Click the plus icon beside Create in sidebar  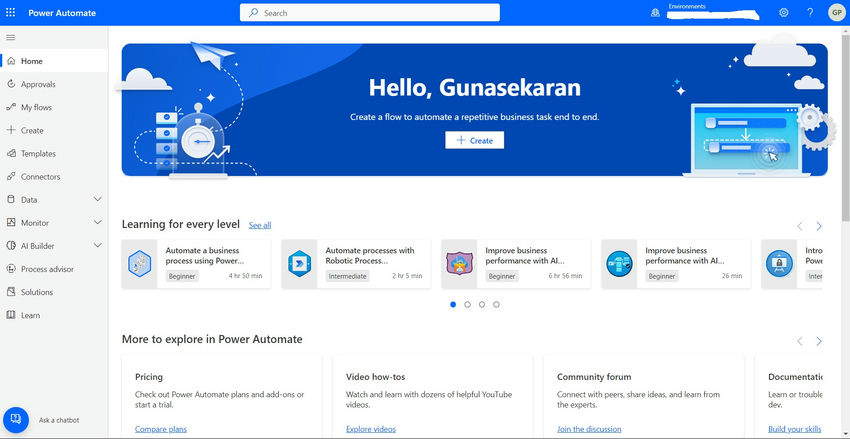(x=11, y=130)
